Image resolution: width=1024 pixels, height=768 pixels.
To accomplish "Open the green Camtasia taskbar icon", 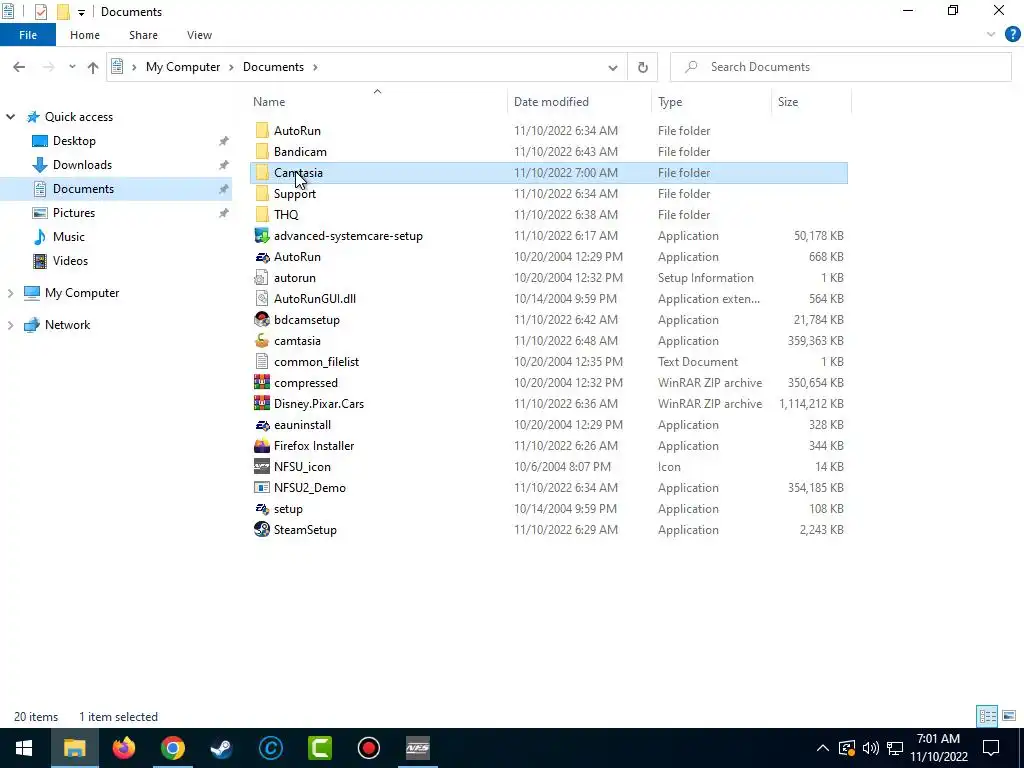I will [x=319, y=748].
